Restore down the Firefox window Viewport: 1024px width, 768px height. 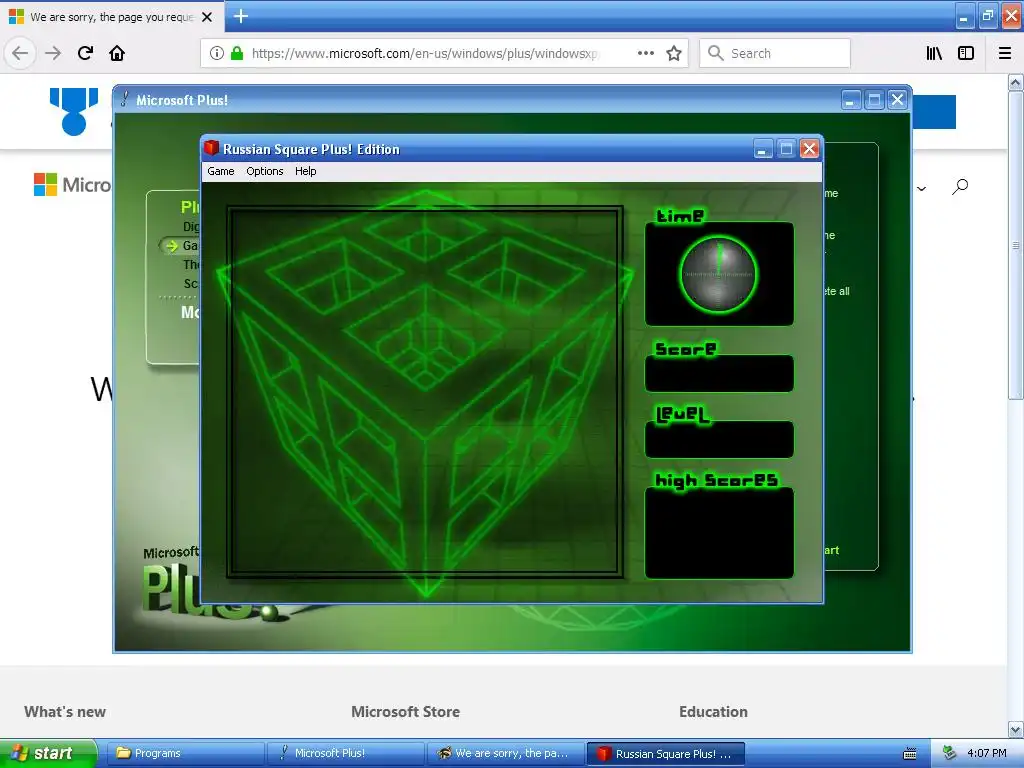pos(987,16)
